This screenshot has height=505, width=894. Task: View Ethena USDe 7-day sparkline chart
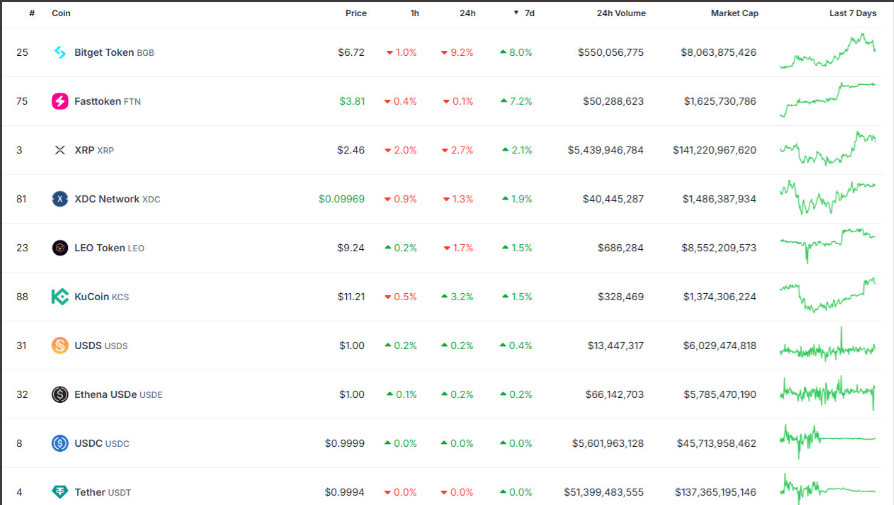[828, 393]
